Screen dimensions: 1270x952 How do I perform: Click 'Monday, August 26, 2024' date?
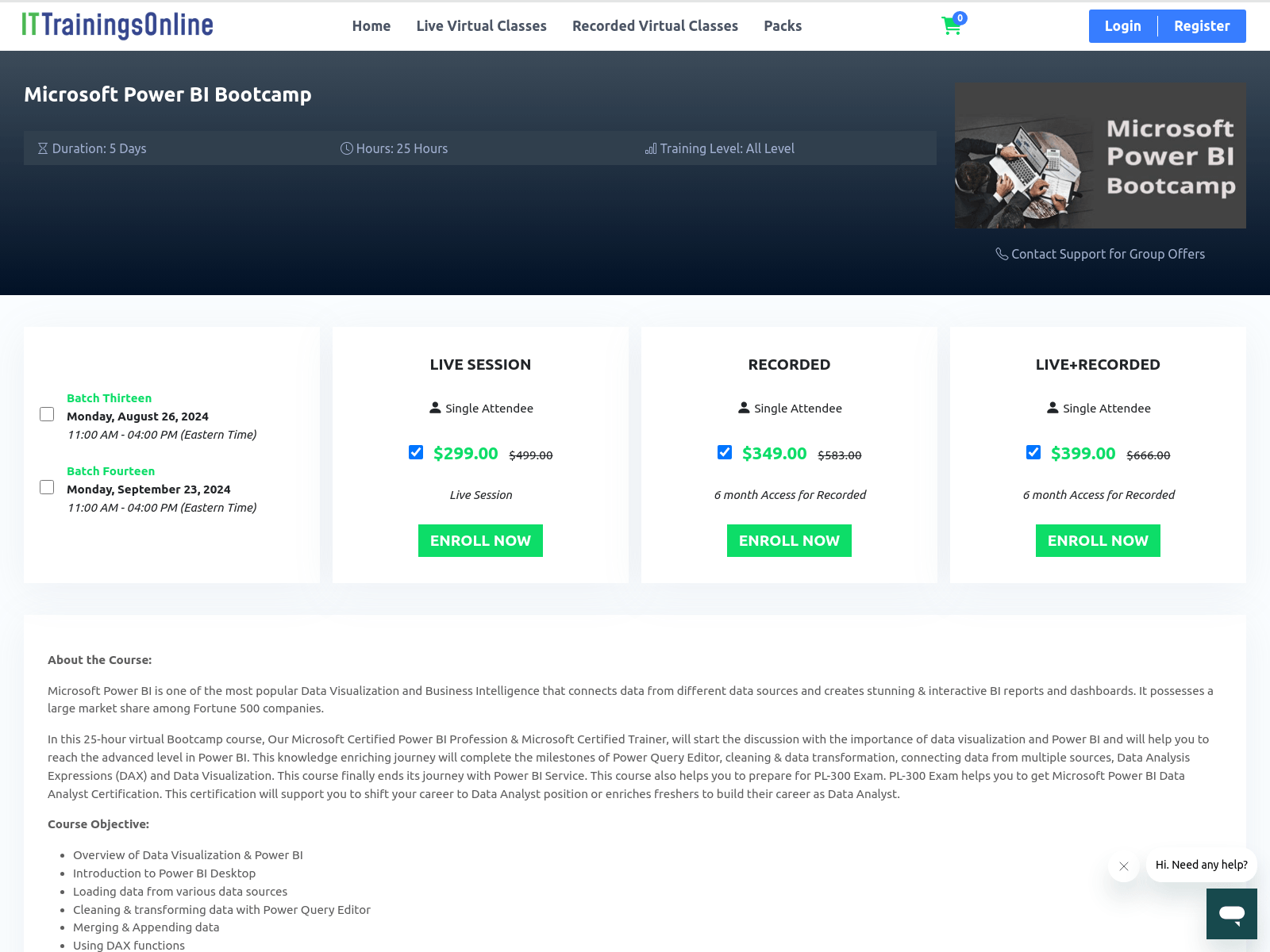coord(137,416)
